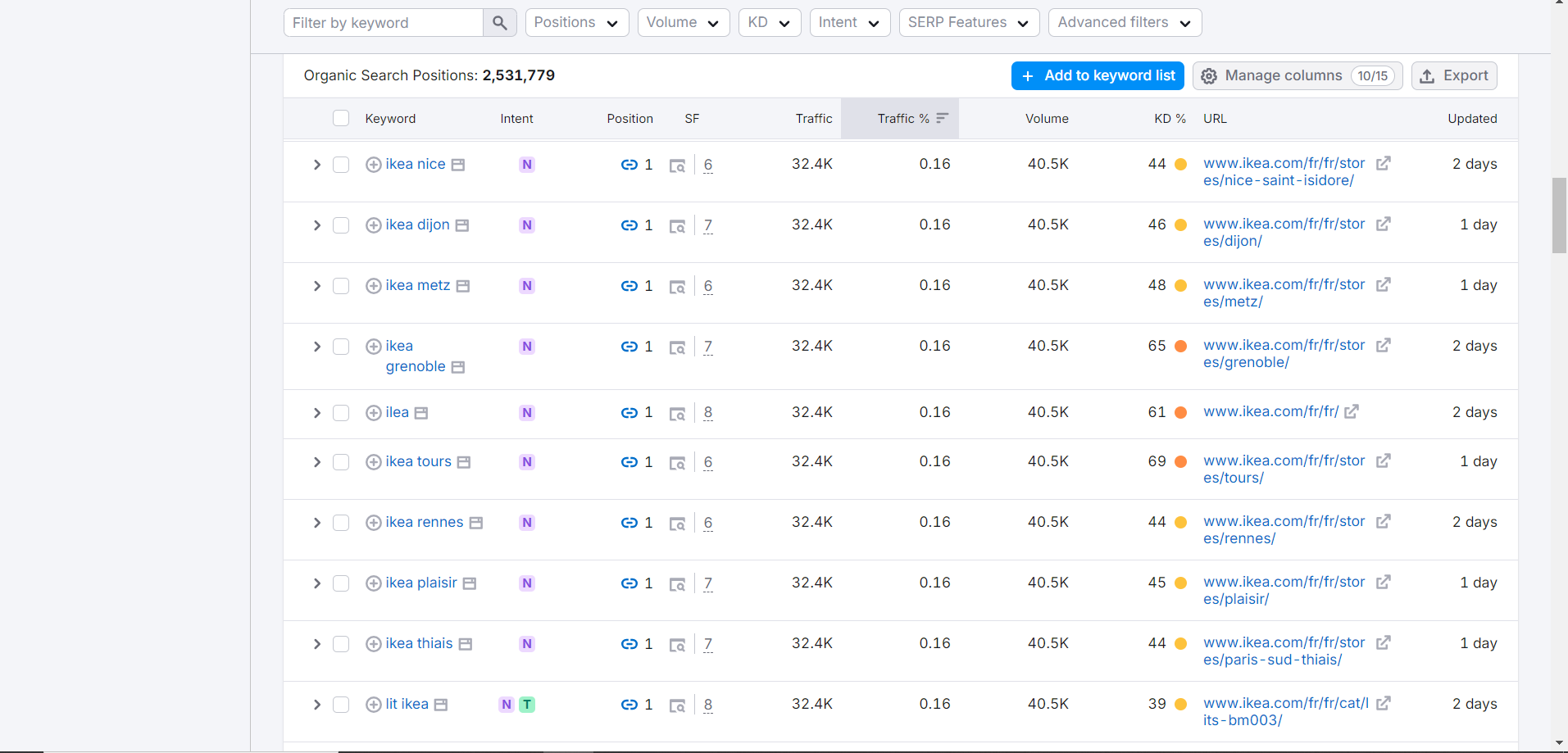The height and width of the screenshot is (753, 1568).
Task: Click Traffic % sort icon
Action: [942, 118]
